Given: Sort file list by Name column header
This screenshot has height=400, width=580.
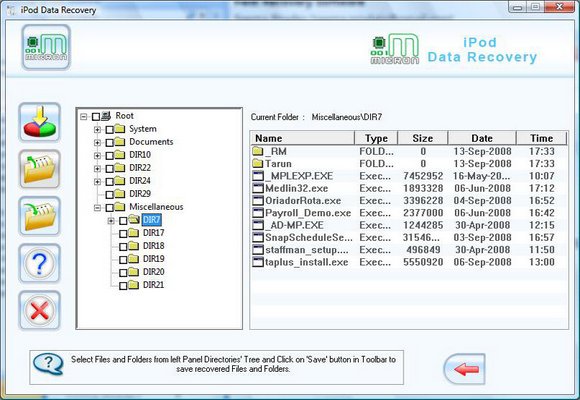Looking at the screenshot, I should [x=302, y=138].
